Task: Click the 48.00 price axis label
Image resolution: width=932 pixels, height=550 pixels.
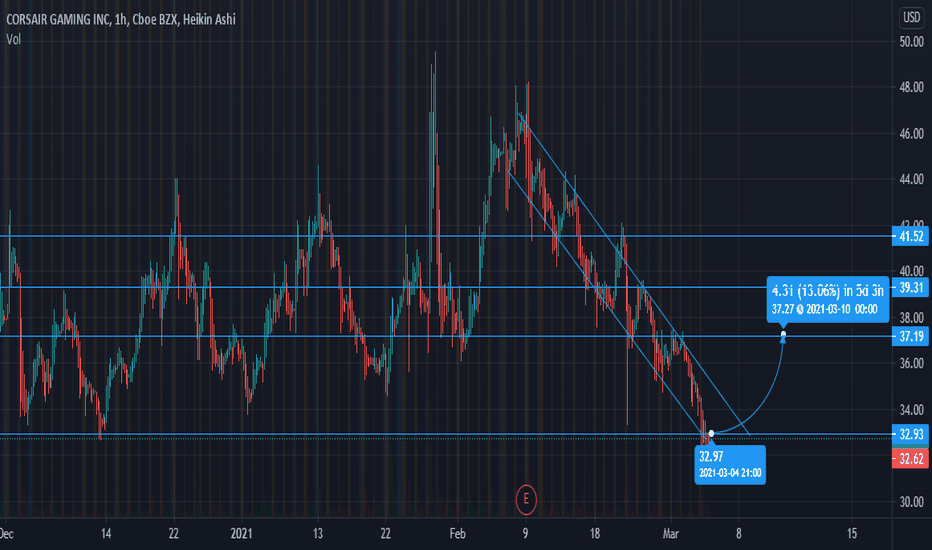Action: pos(911,87)
